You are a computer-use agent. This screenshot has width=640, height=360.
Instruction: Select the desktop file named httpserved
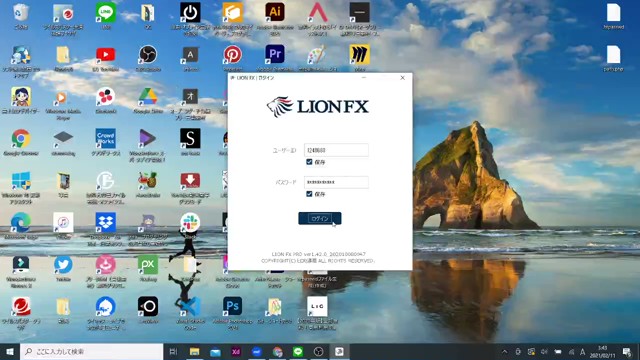[x=613, y=16]
